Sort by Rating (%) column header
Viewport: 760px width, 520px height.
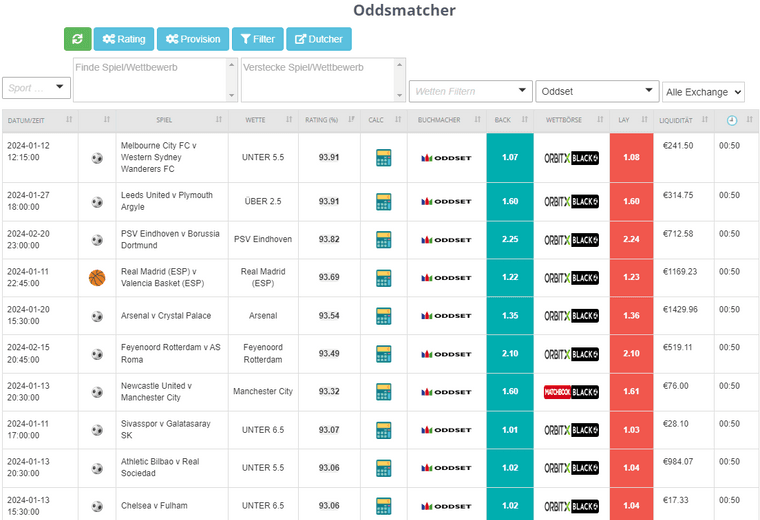(x=329, y=120)
